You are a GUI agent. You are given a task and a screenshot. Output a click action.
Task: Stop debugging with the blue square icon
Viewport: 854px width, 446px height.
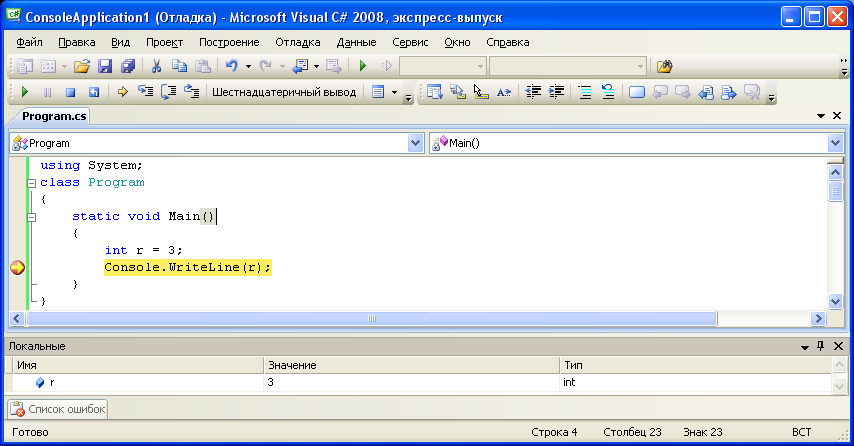pos(70,92)
